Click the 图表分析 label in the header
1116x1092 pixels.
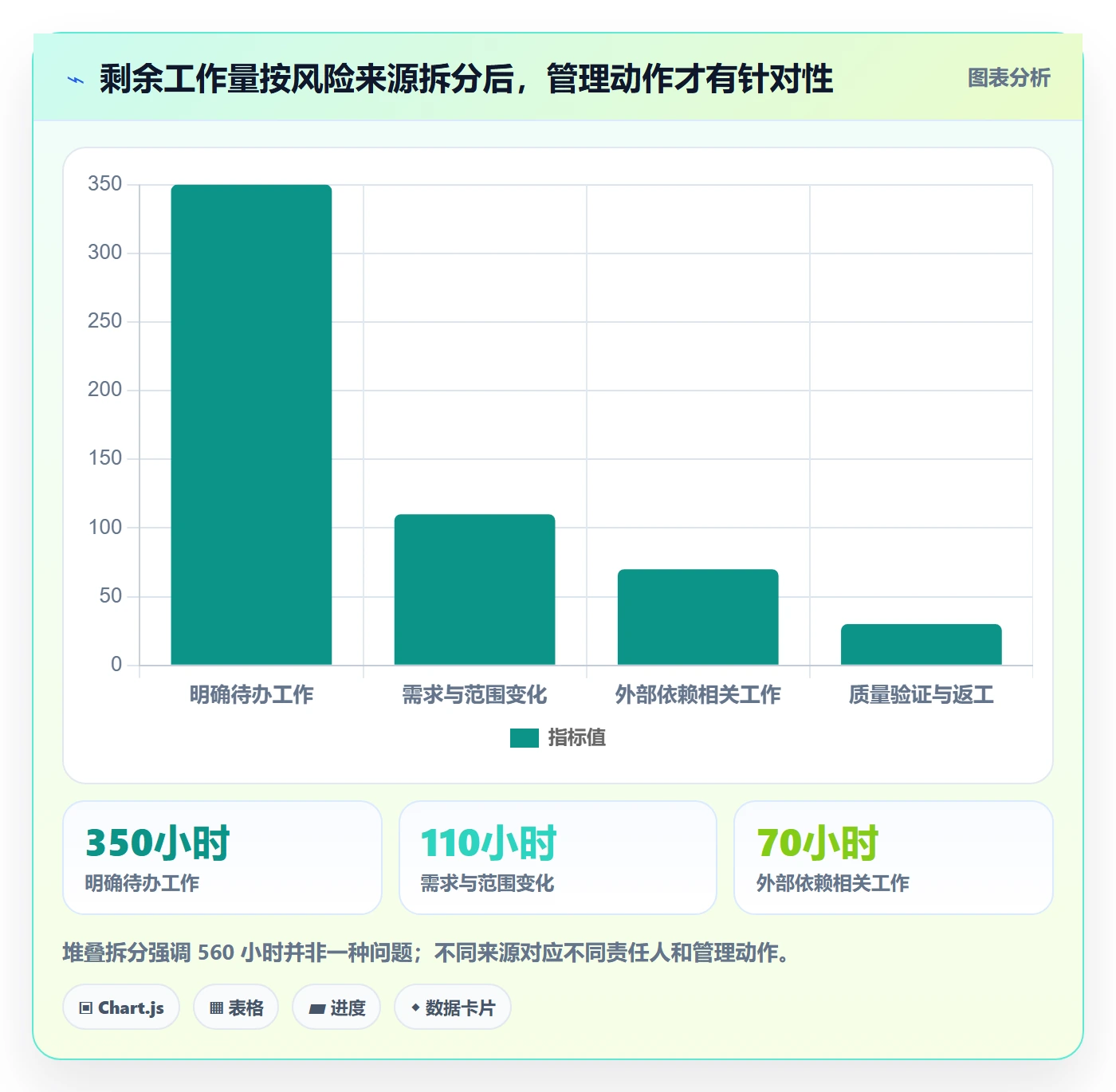point(1008,78)
